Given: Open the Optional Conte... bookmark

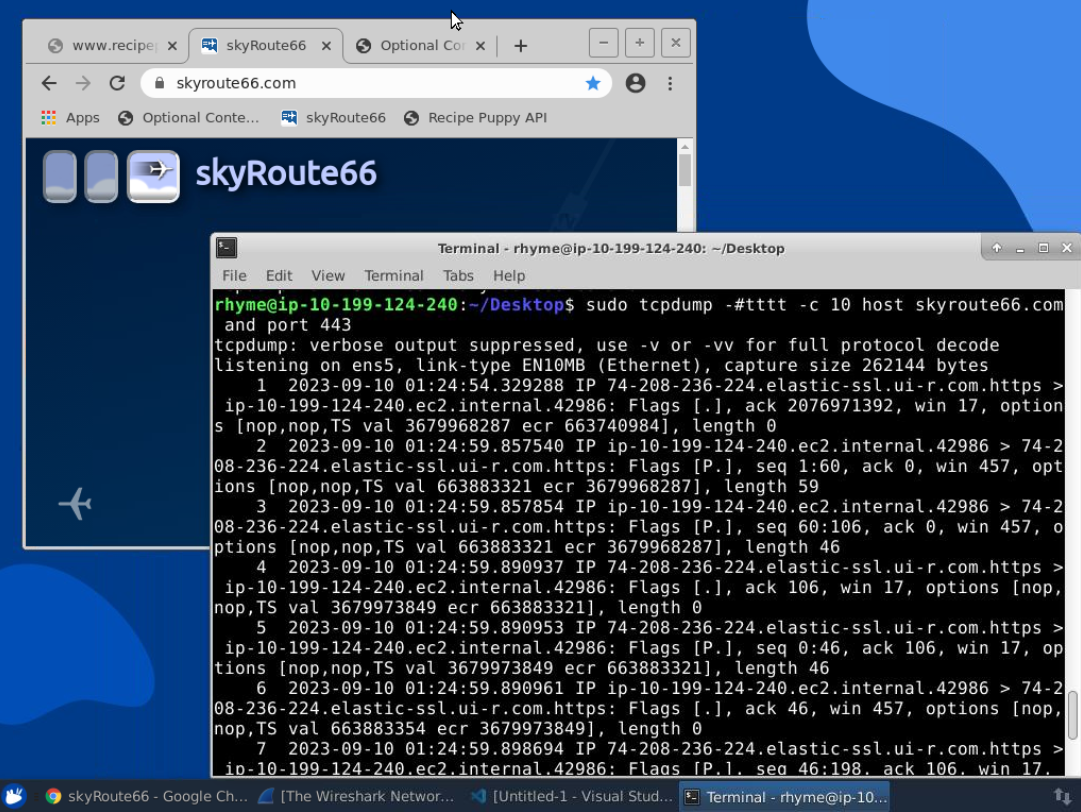Looking at the screenshot, I should [x=189, y=118].
